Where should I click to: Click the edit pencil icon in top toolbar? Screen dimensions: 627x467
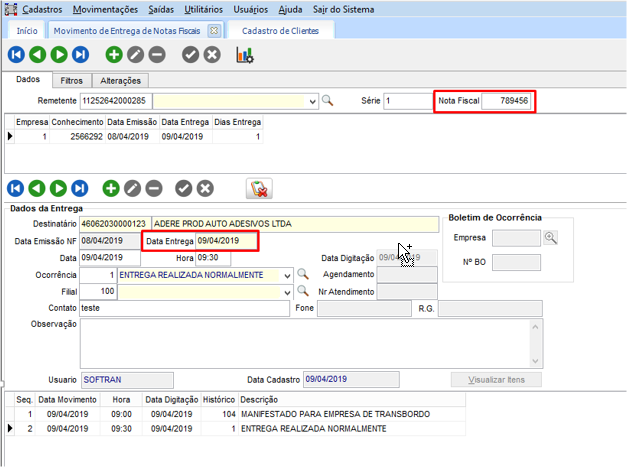click(135, 55)
